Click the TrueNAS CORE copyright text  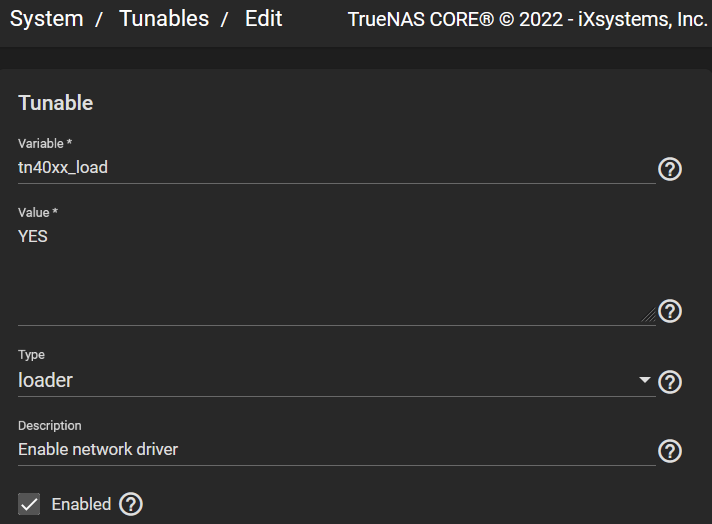point(528,20)
